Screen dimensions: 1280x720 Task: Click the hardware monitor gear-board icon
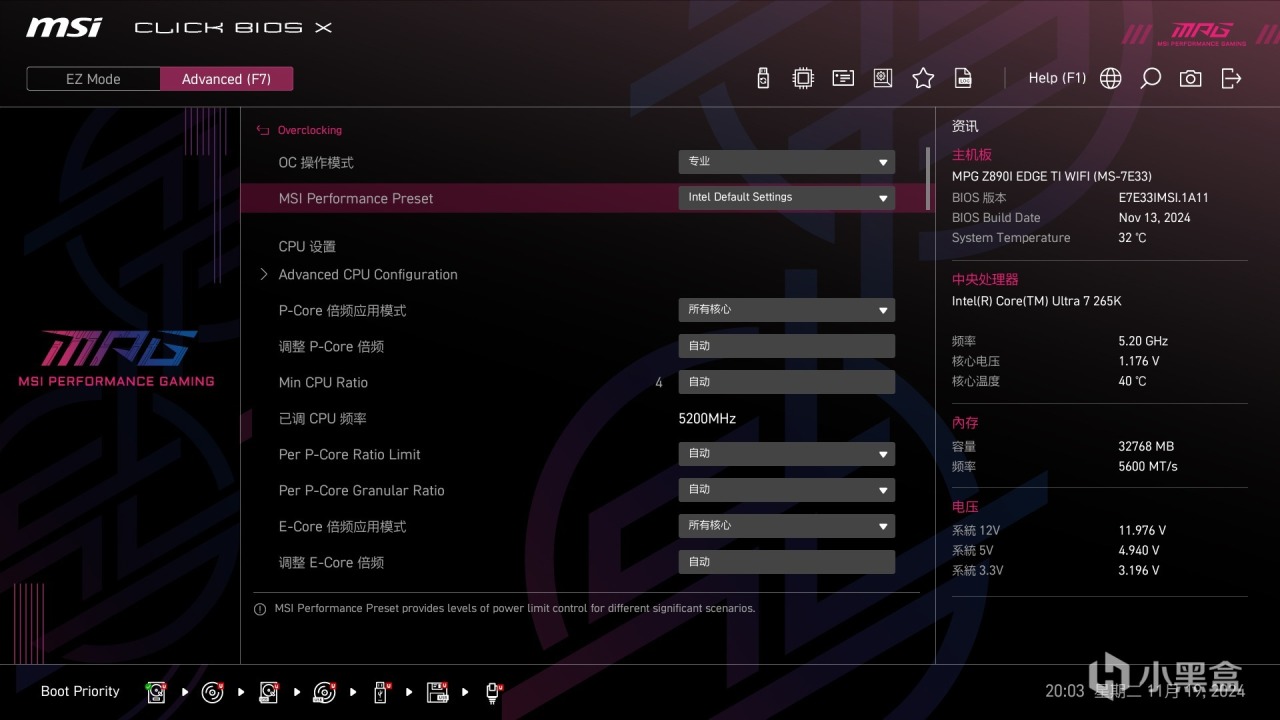click(x=882, y=78)
